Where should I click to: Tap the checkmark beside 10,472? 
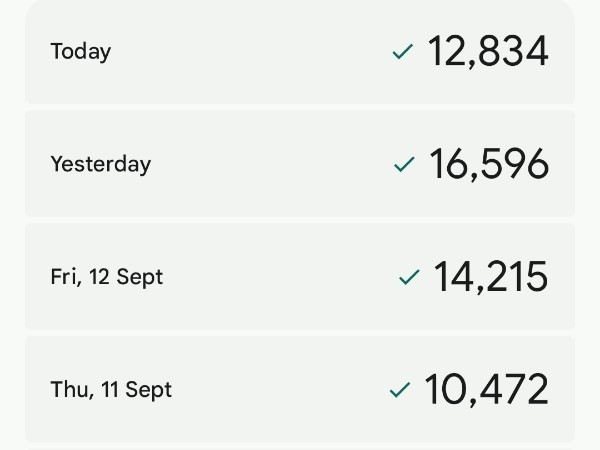(400, 390)
